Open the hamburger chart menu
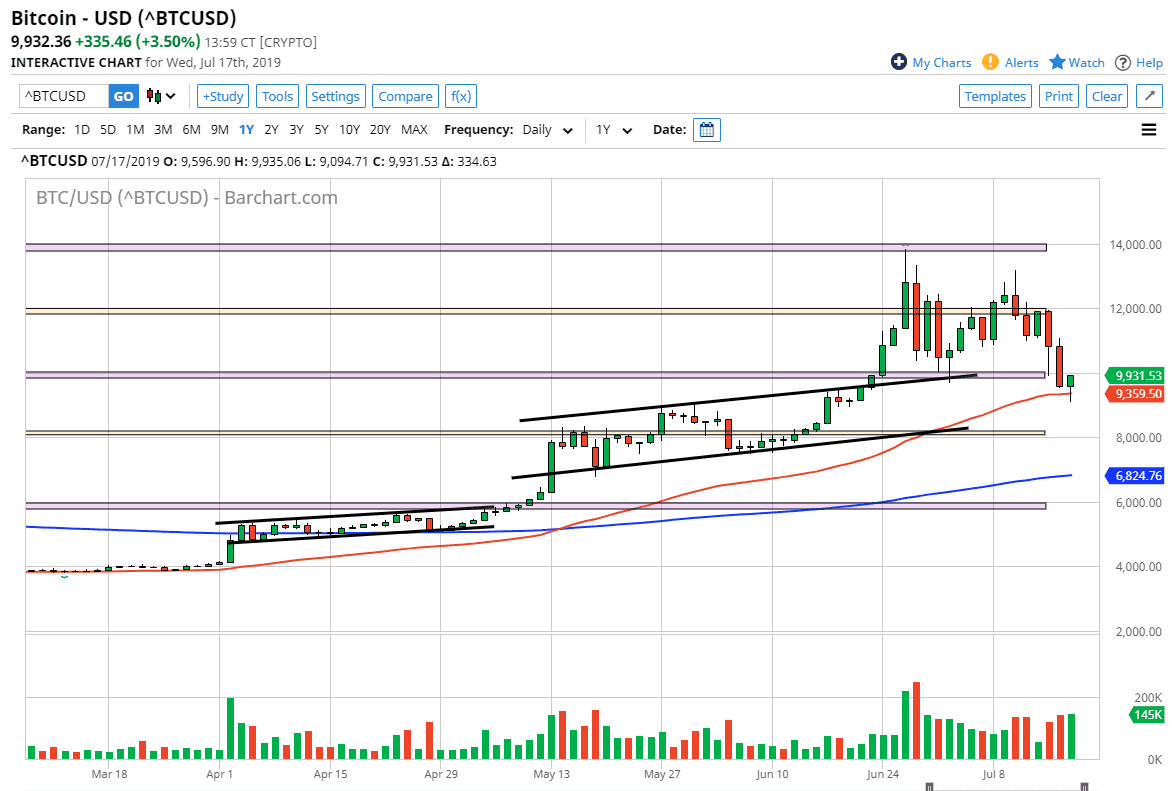The image size is (1174, 791). pyautogui.click(x=1149, y=130)
